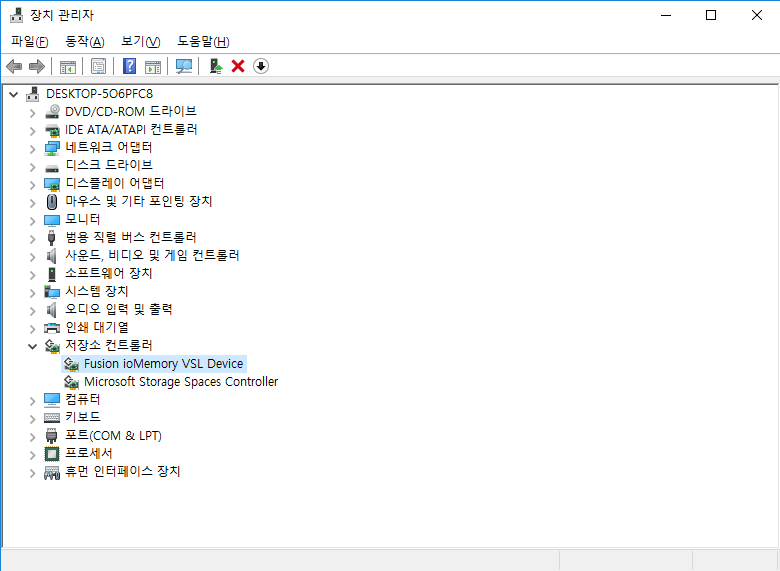This screenshot has width=780, height=571.
Task: Click the USB 범용 직렬 버스 icon
Action: [52, 238]
